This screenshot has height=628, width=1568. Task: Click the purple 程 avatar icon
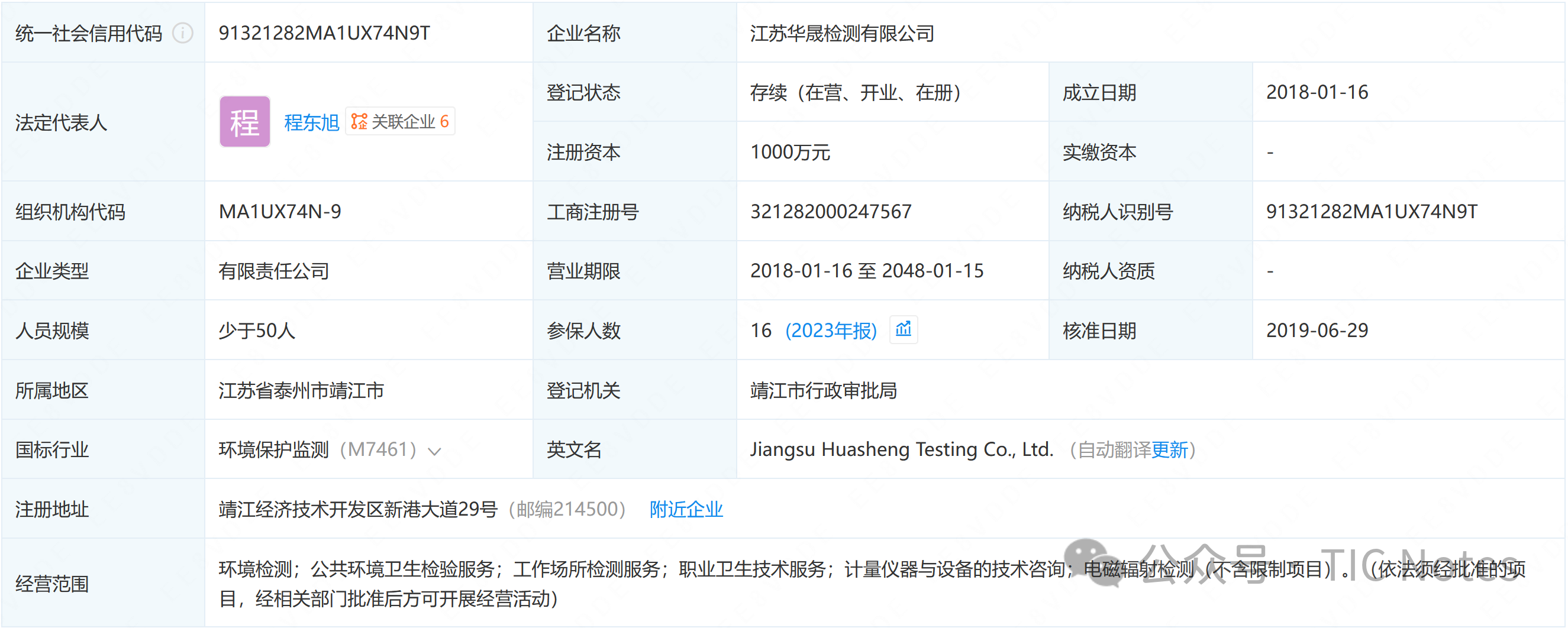tap(245, 122)
